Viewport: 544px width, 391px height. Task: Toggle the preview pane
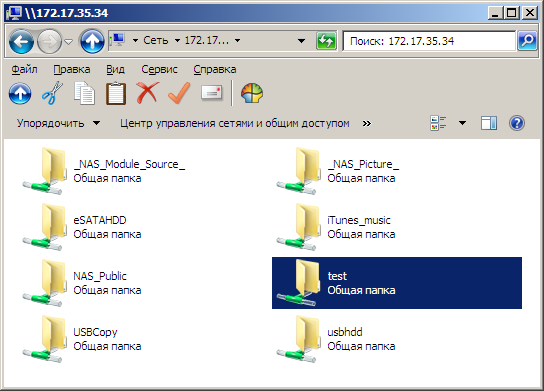(489, 123)
